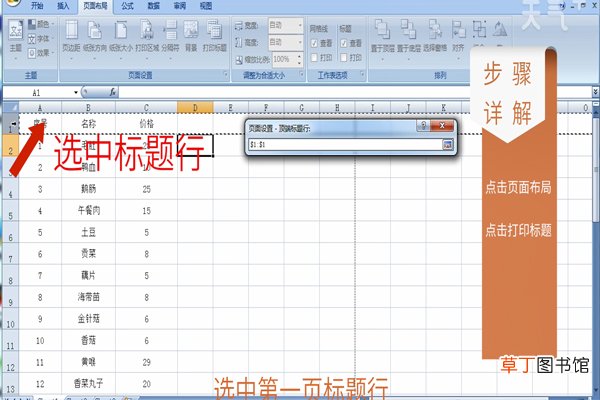The height and width of the screenshot is (400, 600).
Task: Click the 打印区域 print area icon
Action: click(147, 31)
